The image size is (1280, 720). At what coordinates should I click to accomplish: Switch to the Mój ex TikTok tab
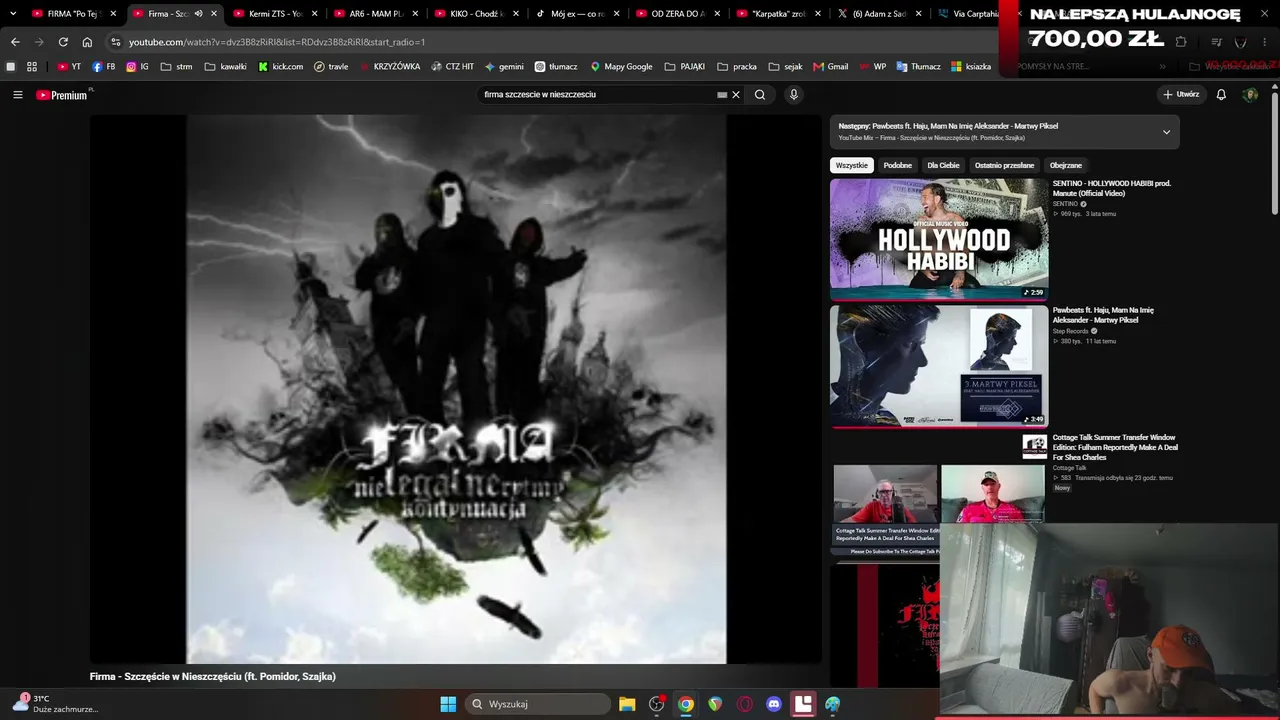point(577,14)
